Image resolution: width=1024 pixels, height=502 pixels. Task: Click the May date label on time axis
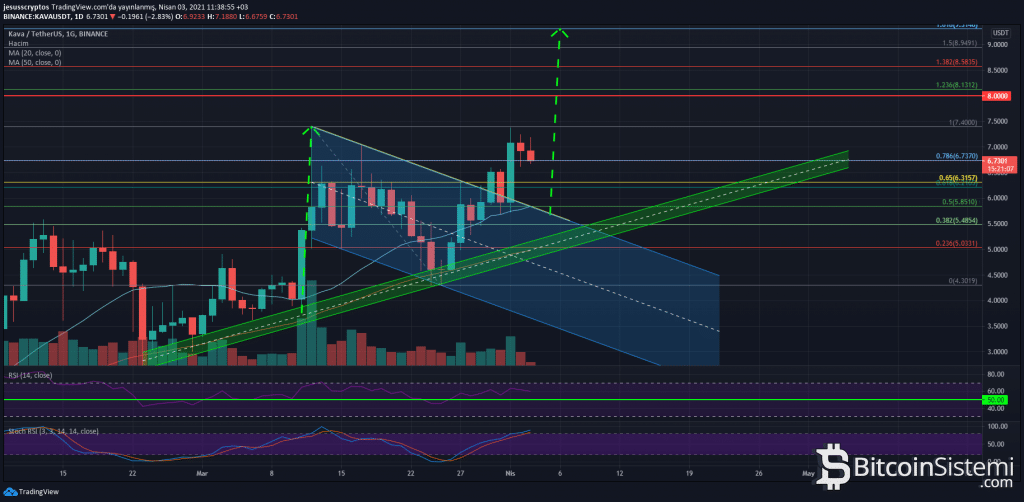coord(808,472)
